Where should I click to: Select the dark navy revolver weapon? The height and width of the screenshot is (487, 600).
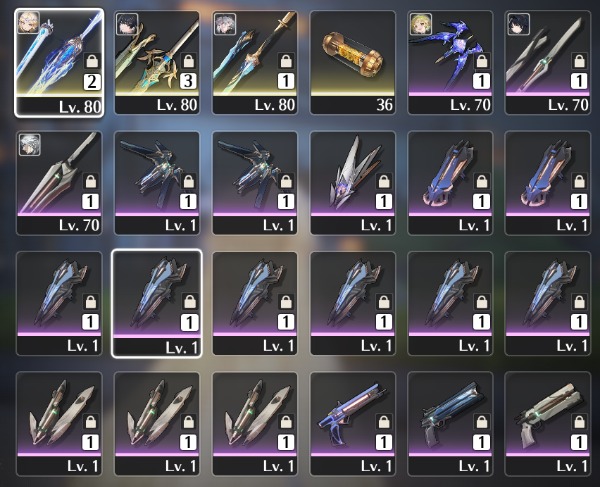450,423
